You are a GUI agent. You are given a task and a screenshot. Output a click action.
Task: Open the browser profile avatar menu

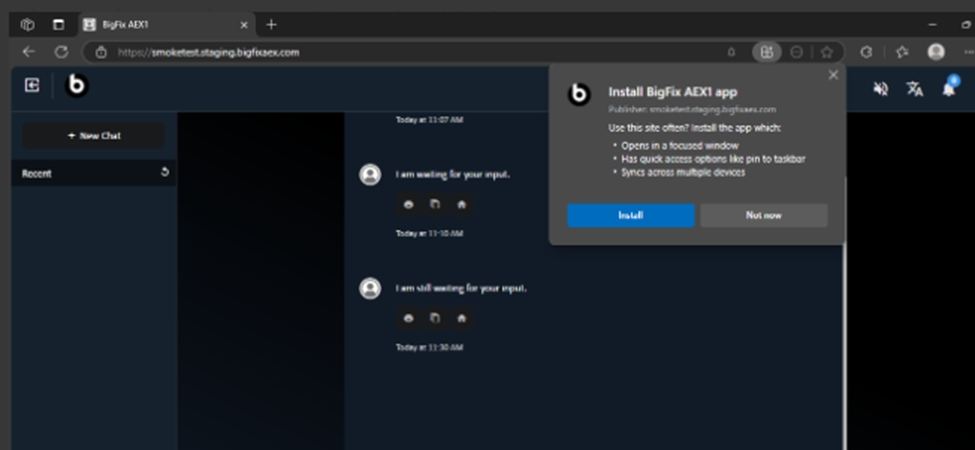pos(936,52)
